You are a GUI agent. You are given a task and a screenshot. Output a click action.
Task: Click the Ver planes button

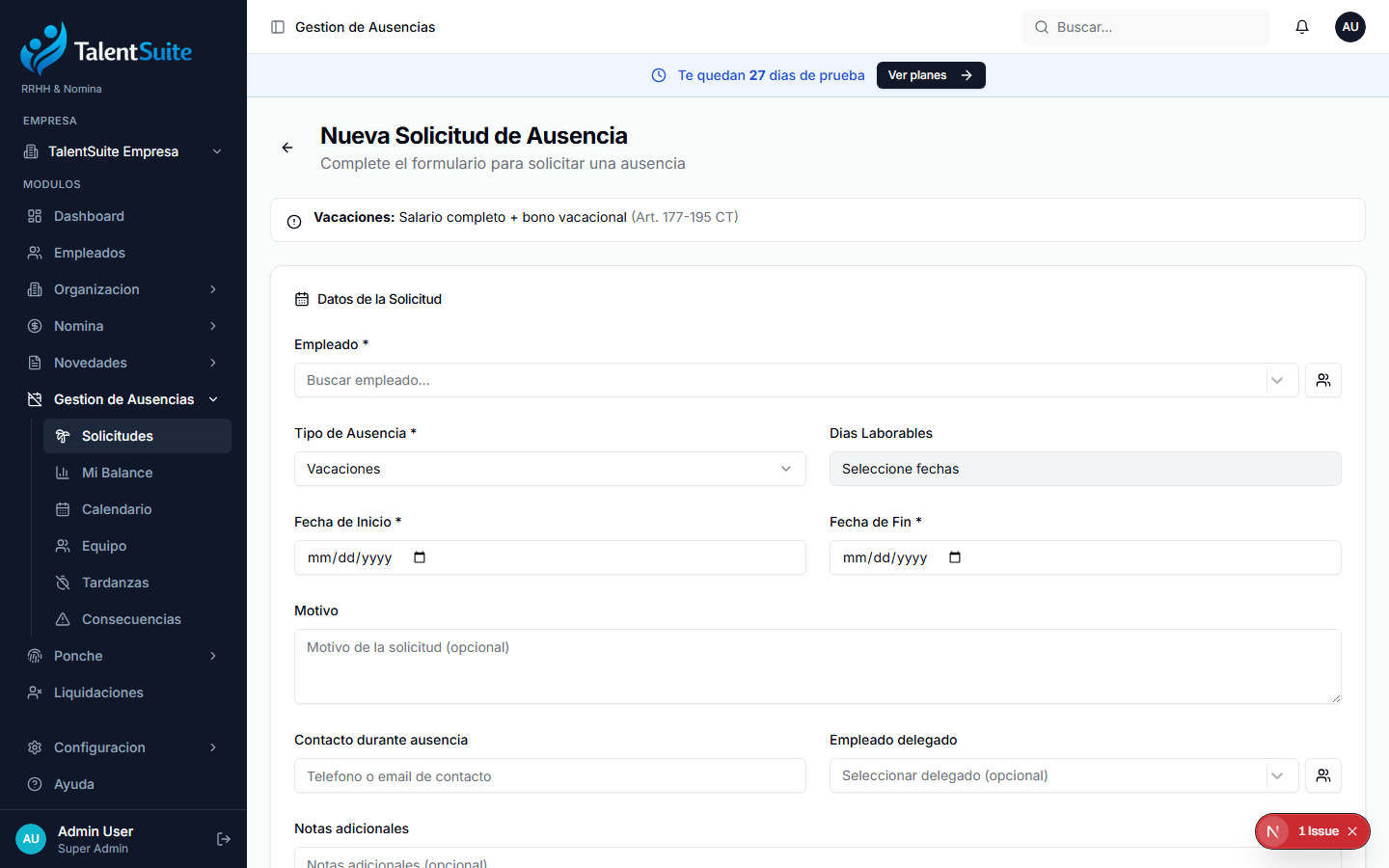931,75
